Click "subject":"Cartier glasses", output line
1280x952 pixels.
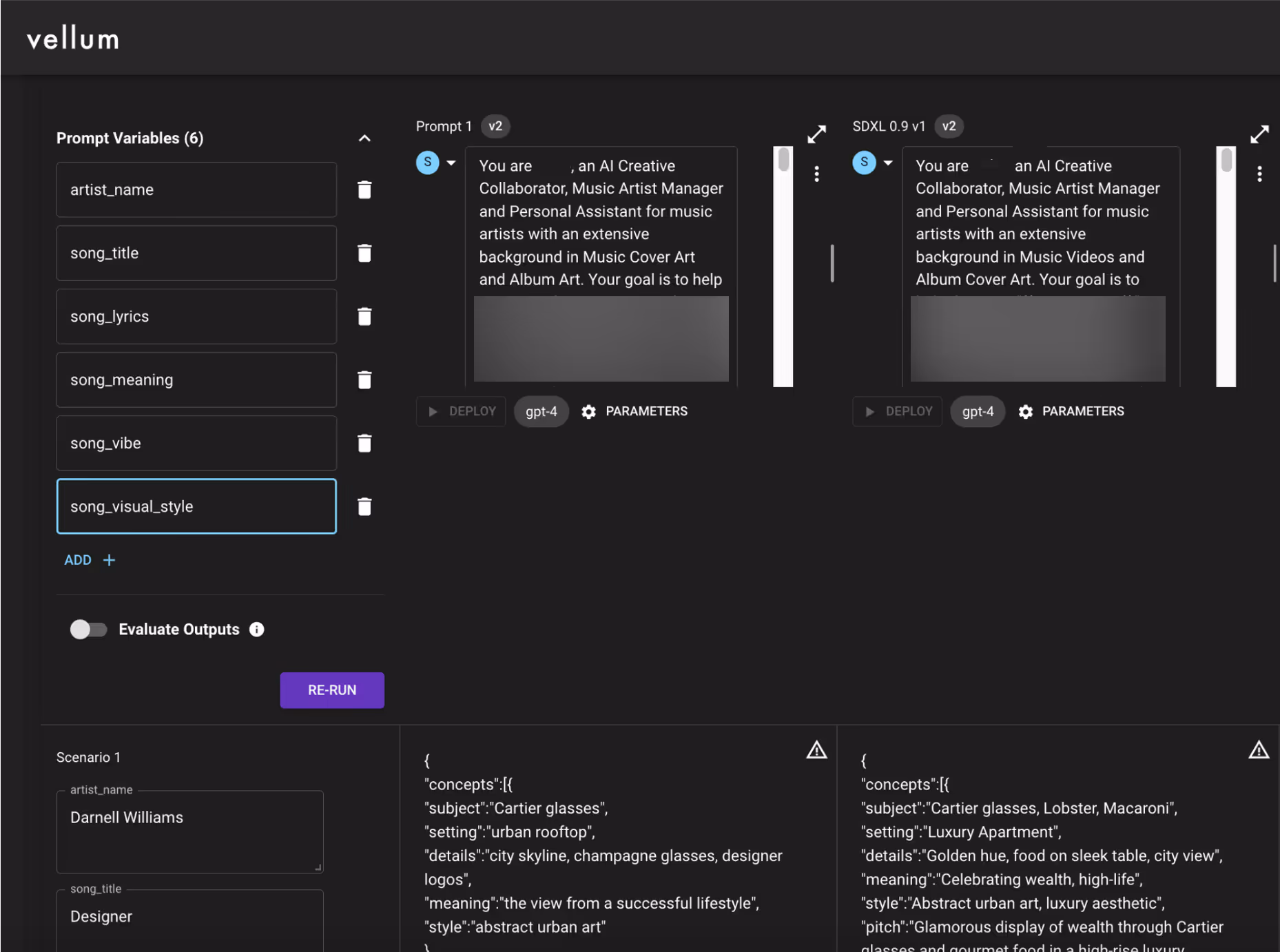click(x=516, y=808)
